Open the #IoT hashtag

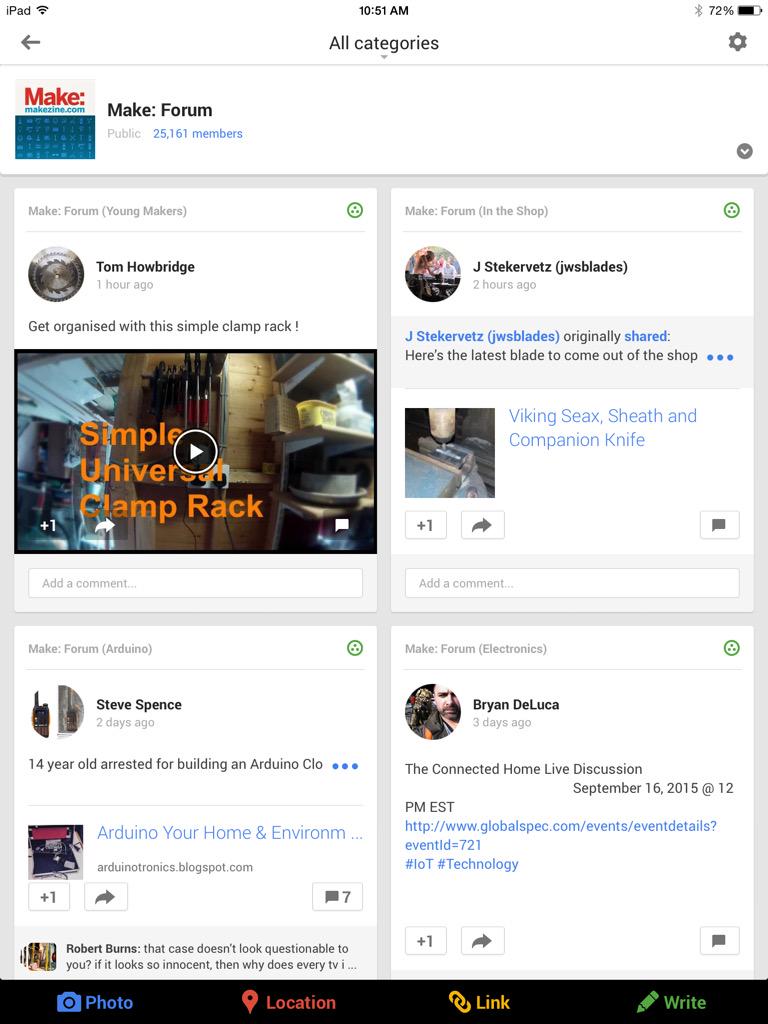419,864
